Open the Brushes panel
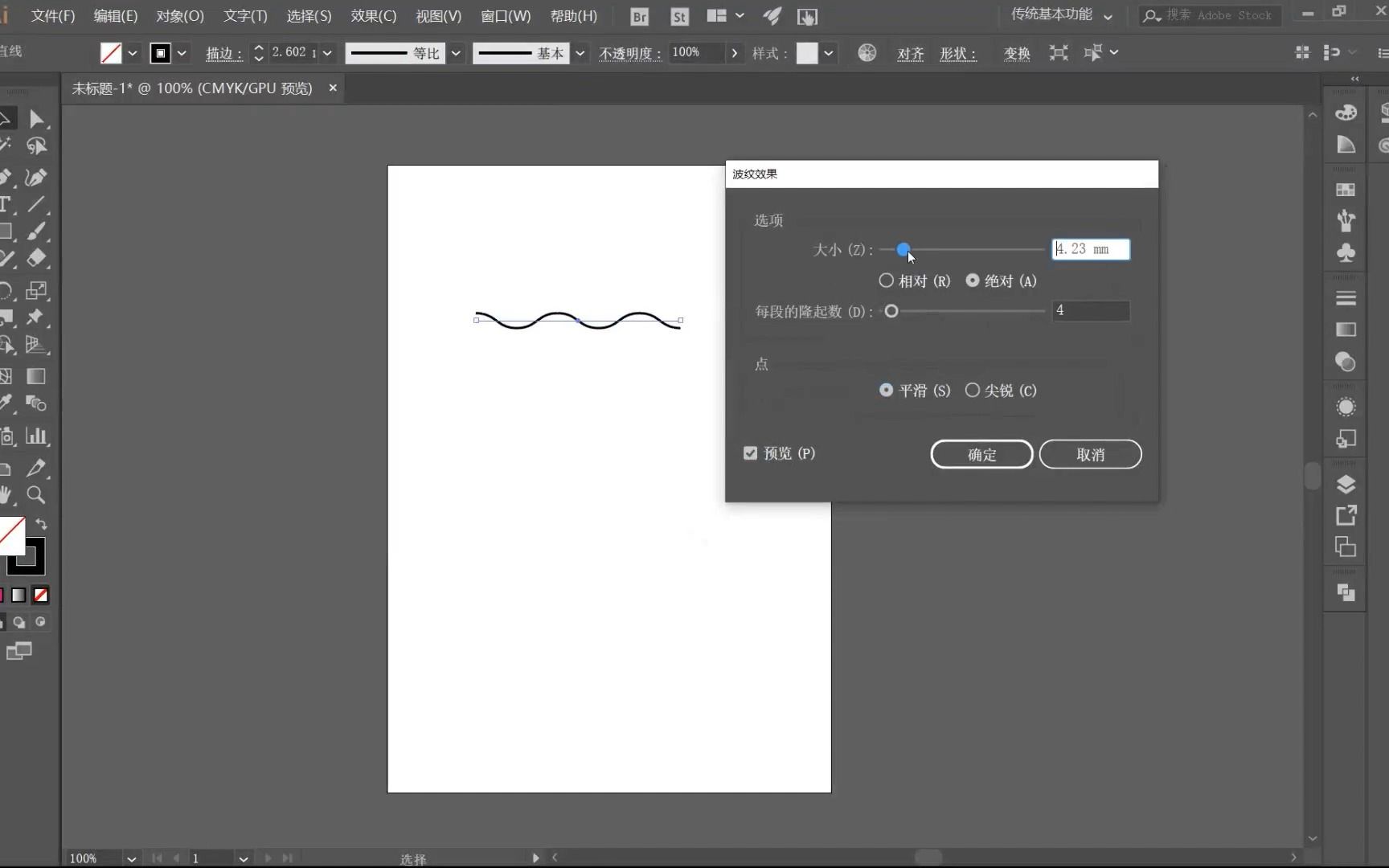Viewport: 1389px width, 868px height. click(1346, 220)
